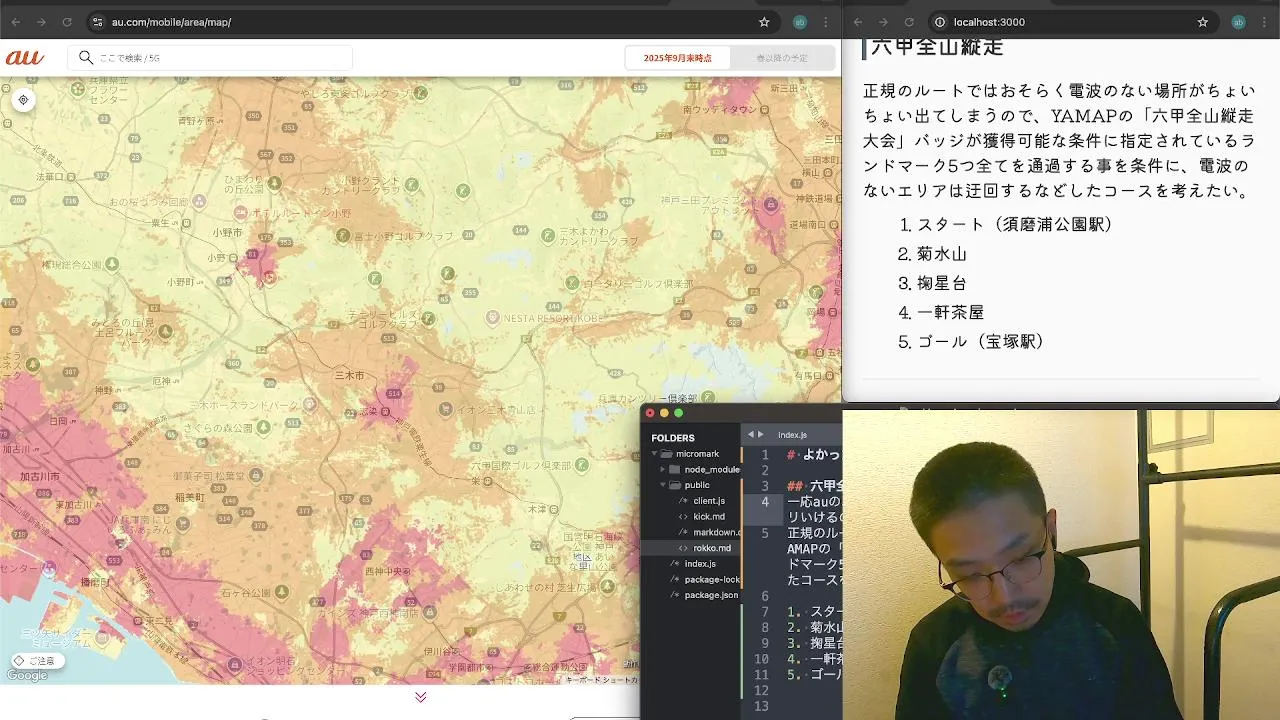Click the FOLDERS header in Sublime sidebar

point(673,438)
